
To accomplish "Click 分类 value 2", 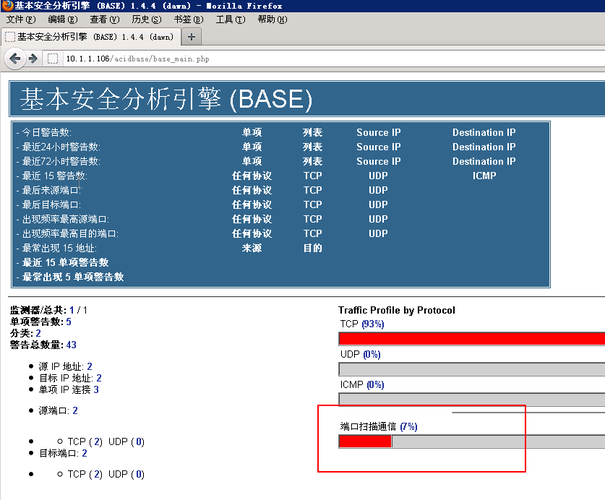I will 38,333.
